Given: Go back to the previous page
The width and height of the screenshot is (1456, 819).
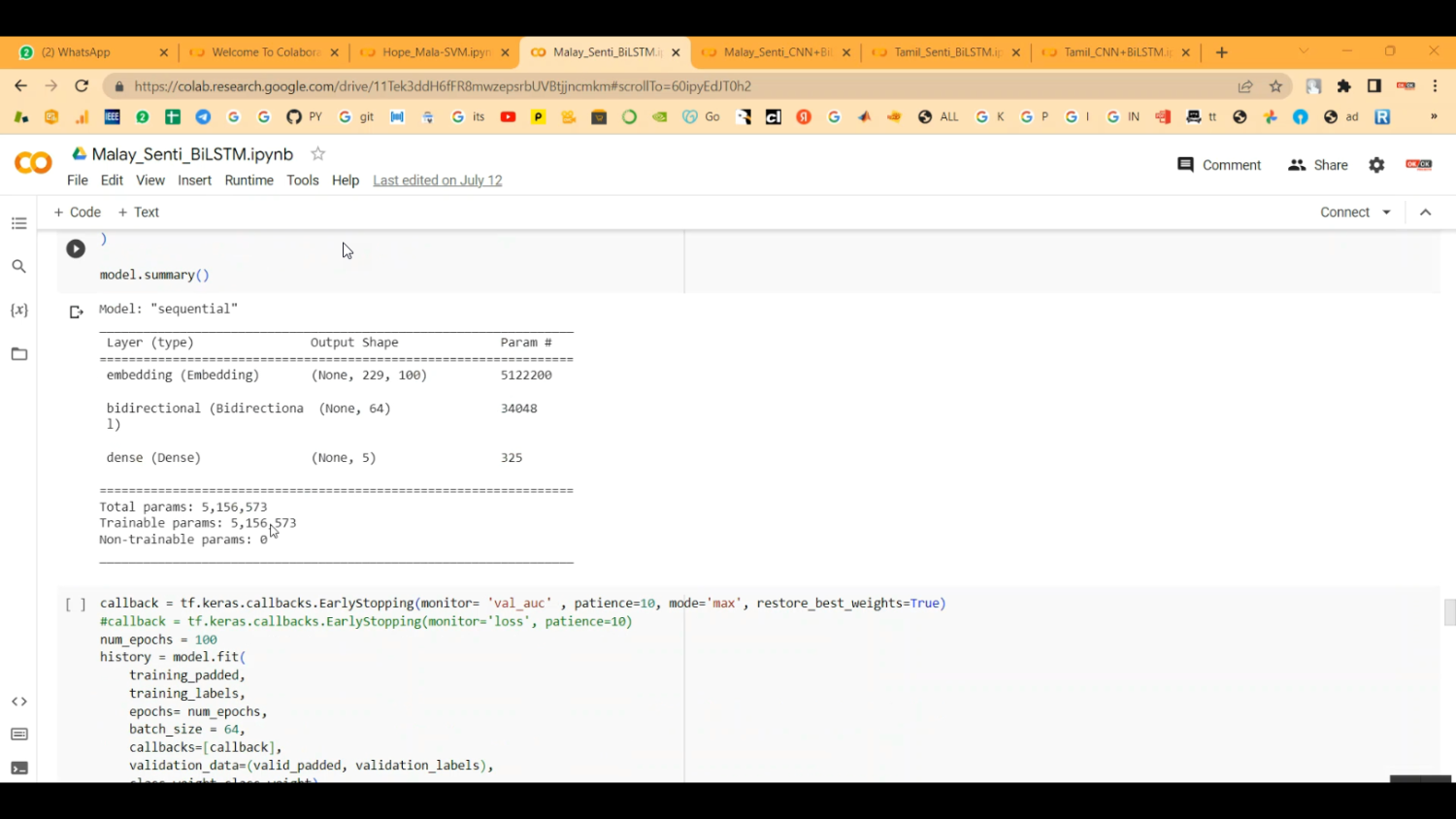Looking at the screenshot, I should click(20, 85).
